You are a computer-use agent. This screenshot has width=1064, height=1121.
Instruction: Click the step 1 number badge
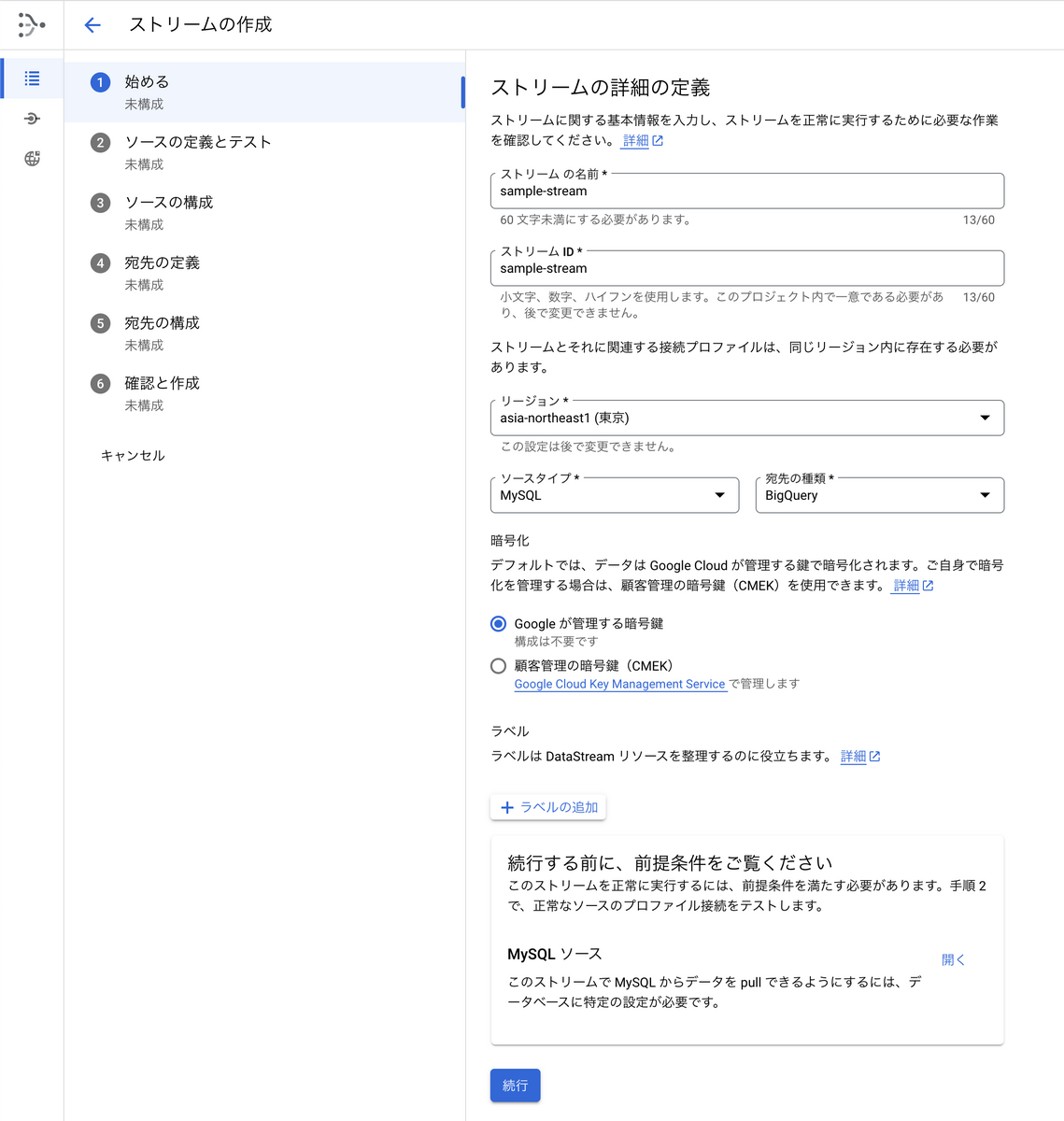coord(100,82)
